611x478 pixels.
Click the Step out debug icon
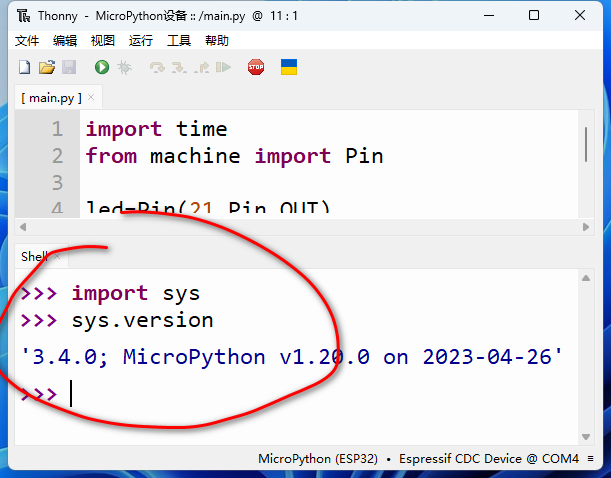pos(202,67)
